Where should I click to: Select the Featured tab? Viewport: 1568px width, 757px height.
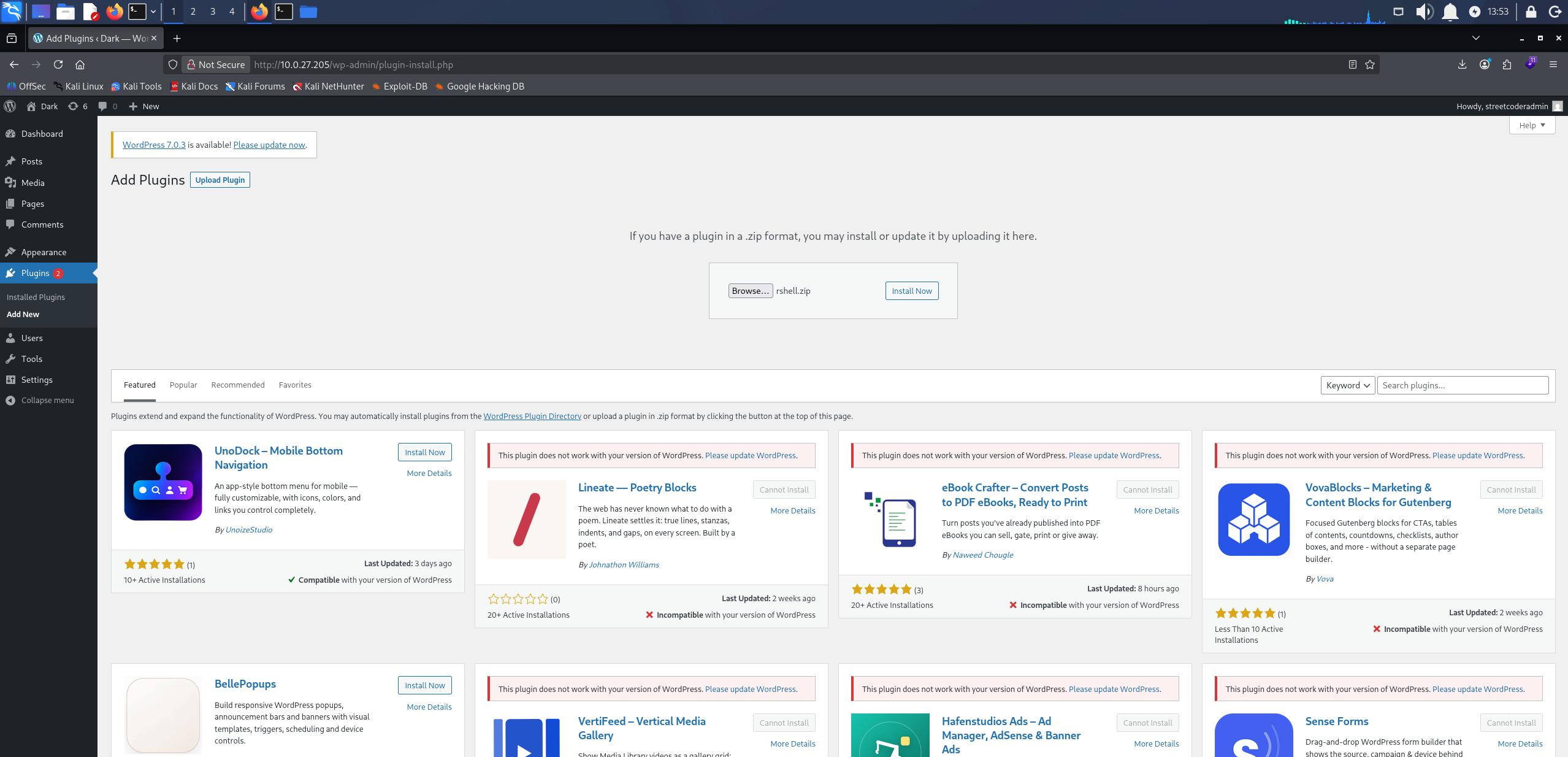140,385
